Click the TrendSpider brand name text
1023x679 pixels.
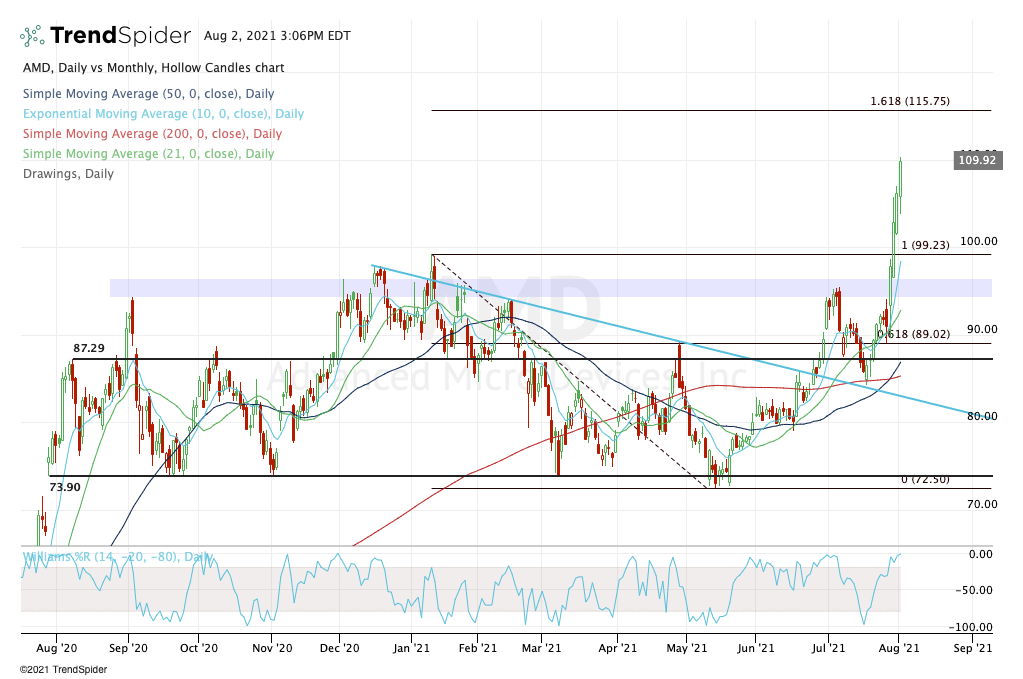(x=119, y=36)
